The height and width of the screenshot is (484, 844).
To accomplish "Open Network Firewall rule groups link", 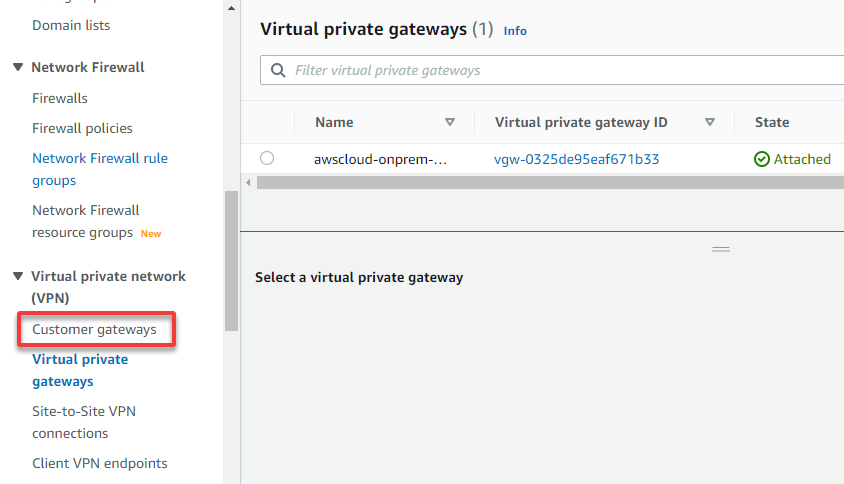I will [x=100, y=170].
